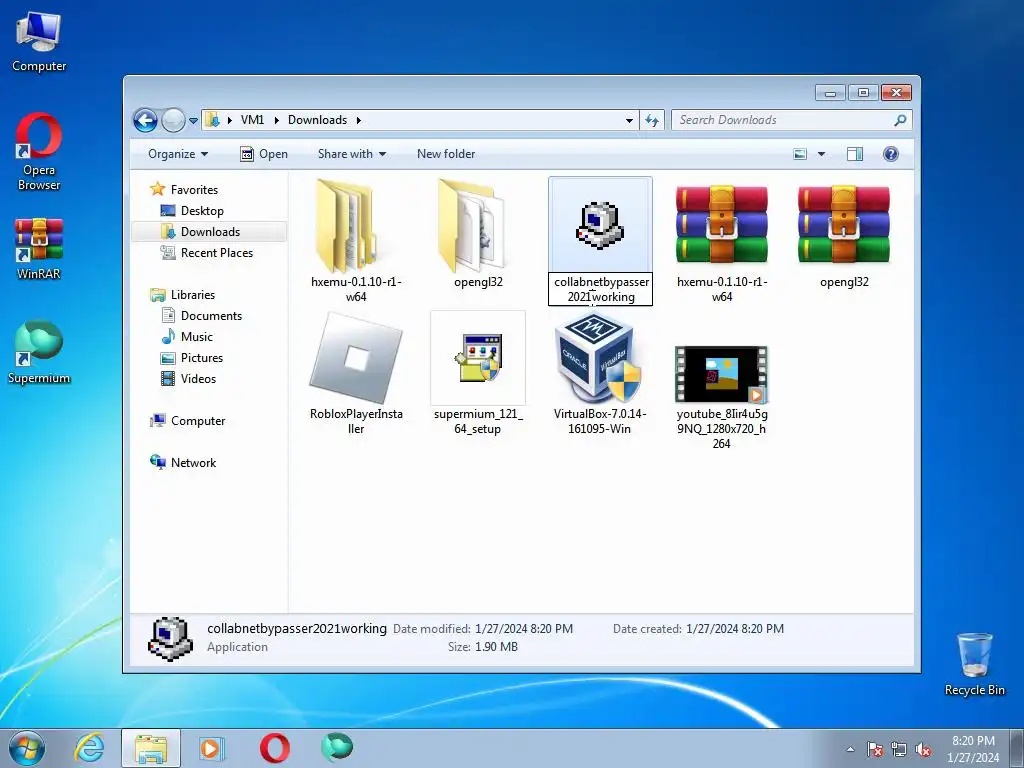
Task: Click the Opera Browser desktop shortcut
Action: point(39,152)
